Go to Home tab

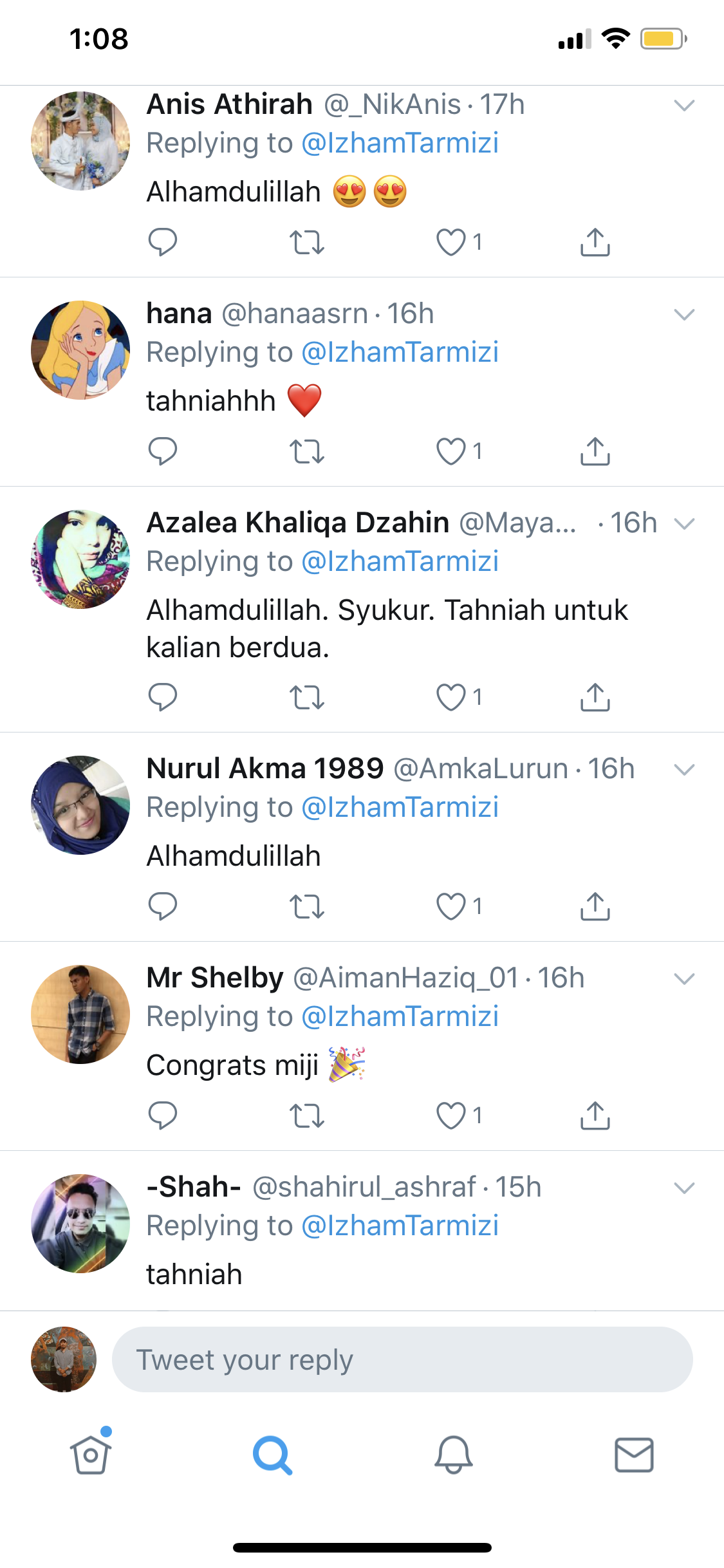pyautogui.click(x=91, y=1455)
